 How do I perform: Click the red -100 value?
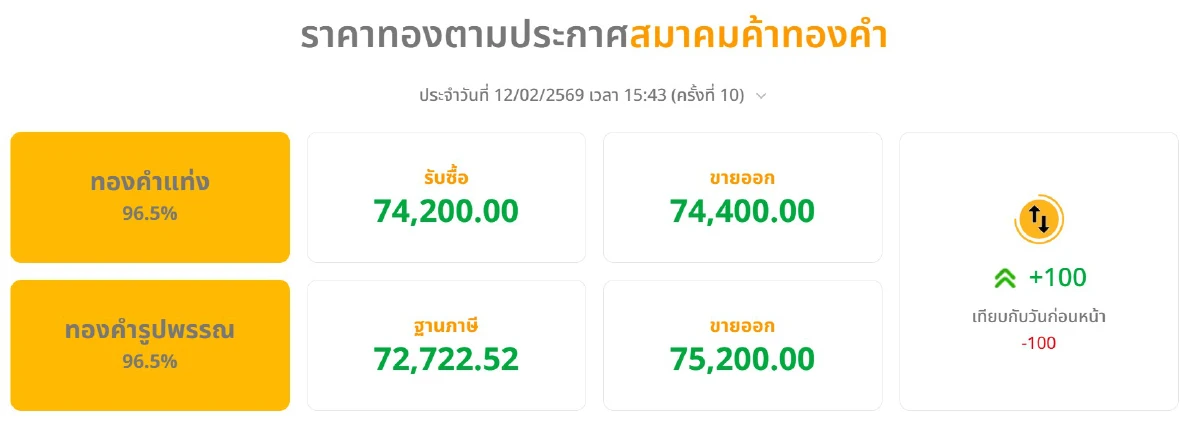click(1039, 343)
